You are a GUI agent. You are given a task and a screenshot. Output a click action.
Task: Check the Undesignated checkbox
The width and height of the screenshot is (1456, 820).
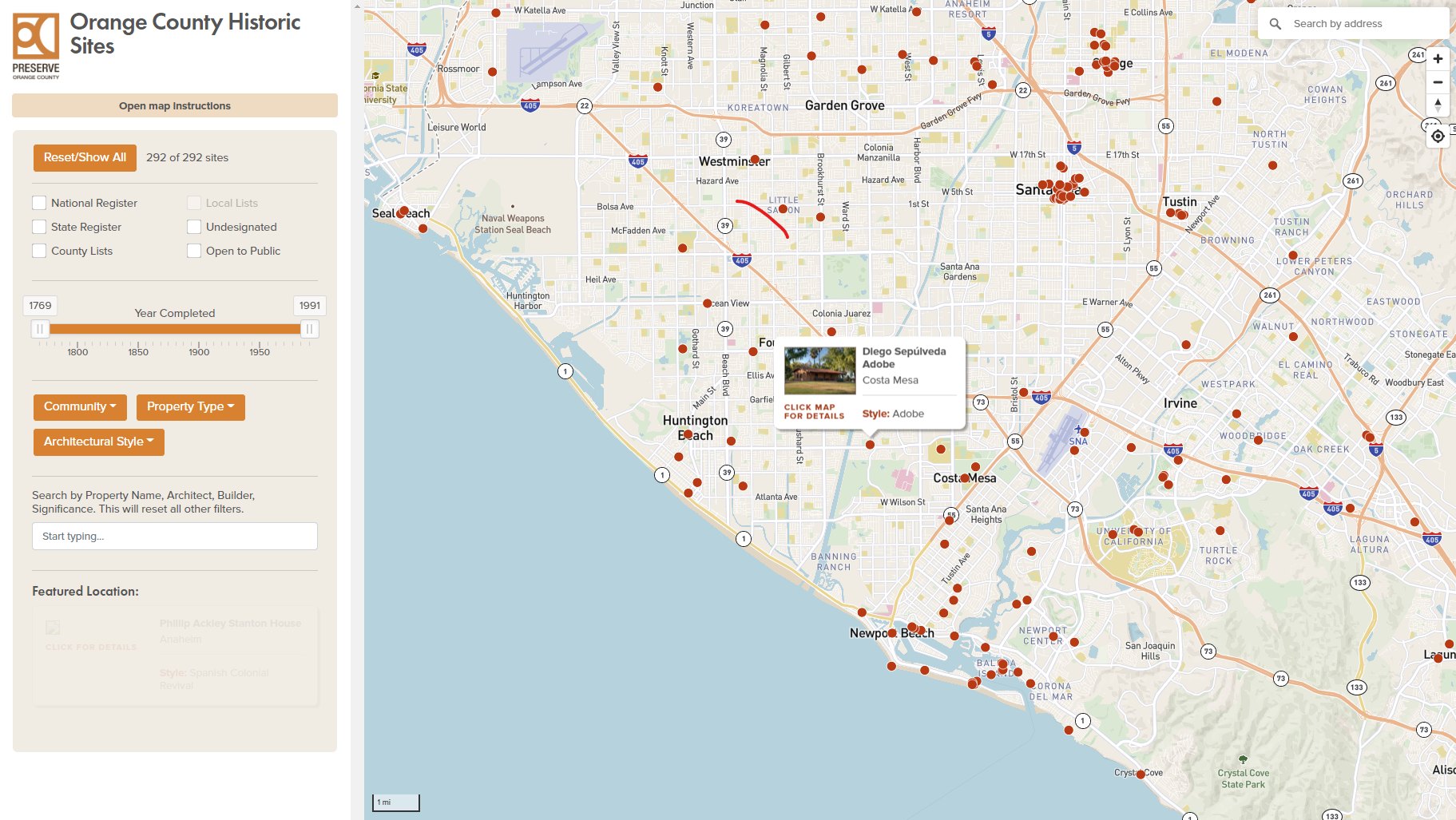coord(193,227)
